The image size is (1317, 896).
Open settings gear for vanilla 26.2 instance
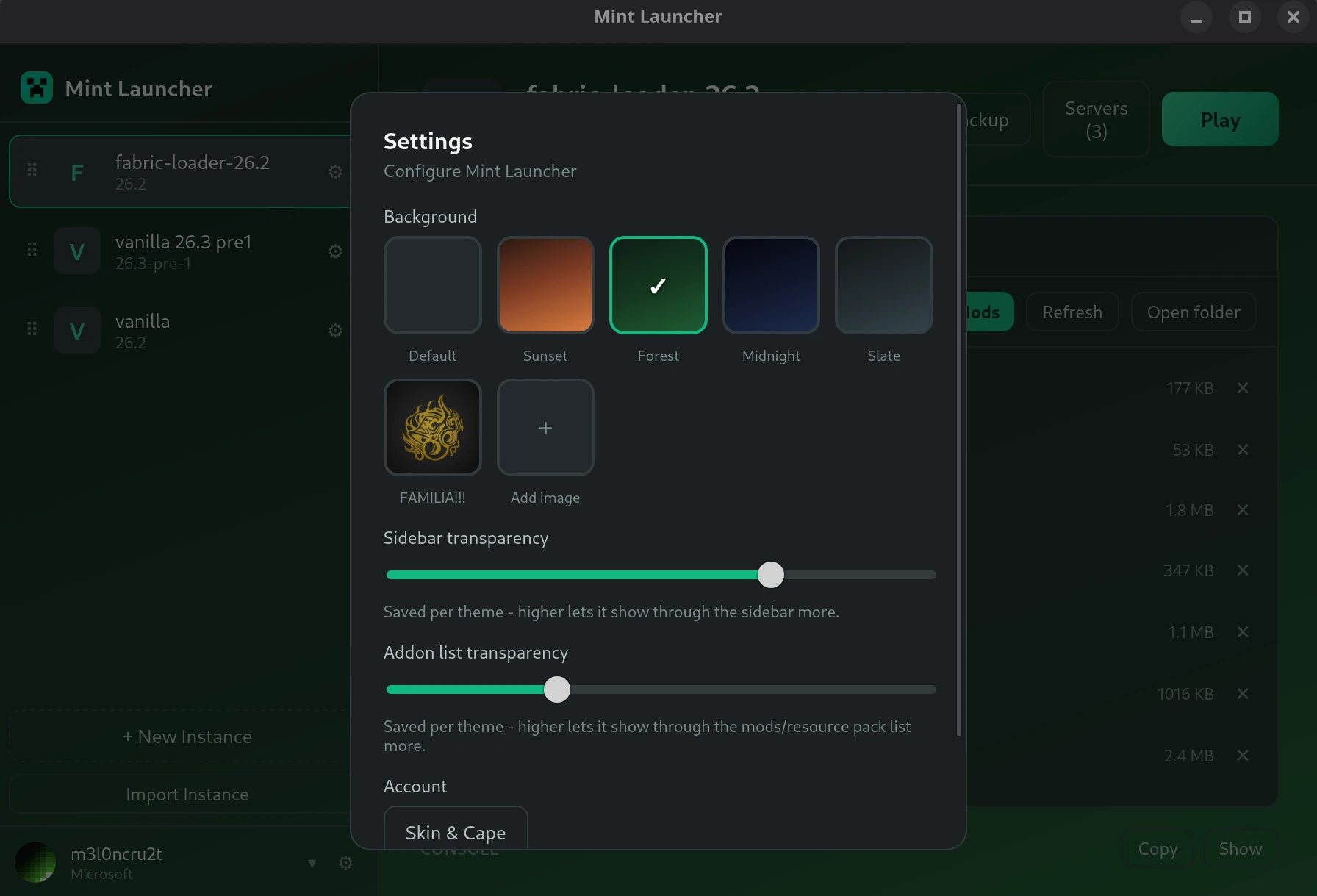tap(335, 331)
